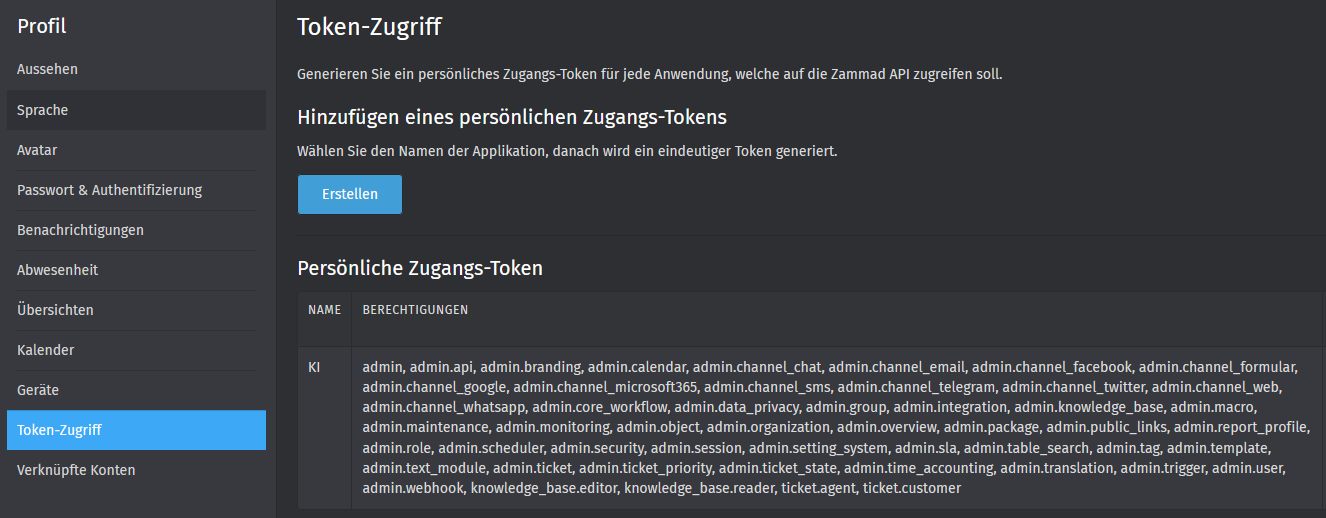Navigate to Benachrichtigungen
1326x518 pixels.
tap(80, 230)
